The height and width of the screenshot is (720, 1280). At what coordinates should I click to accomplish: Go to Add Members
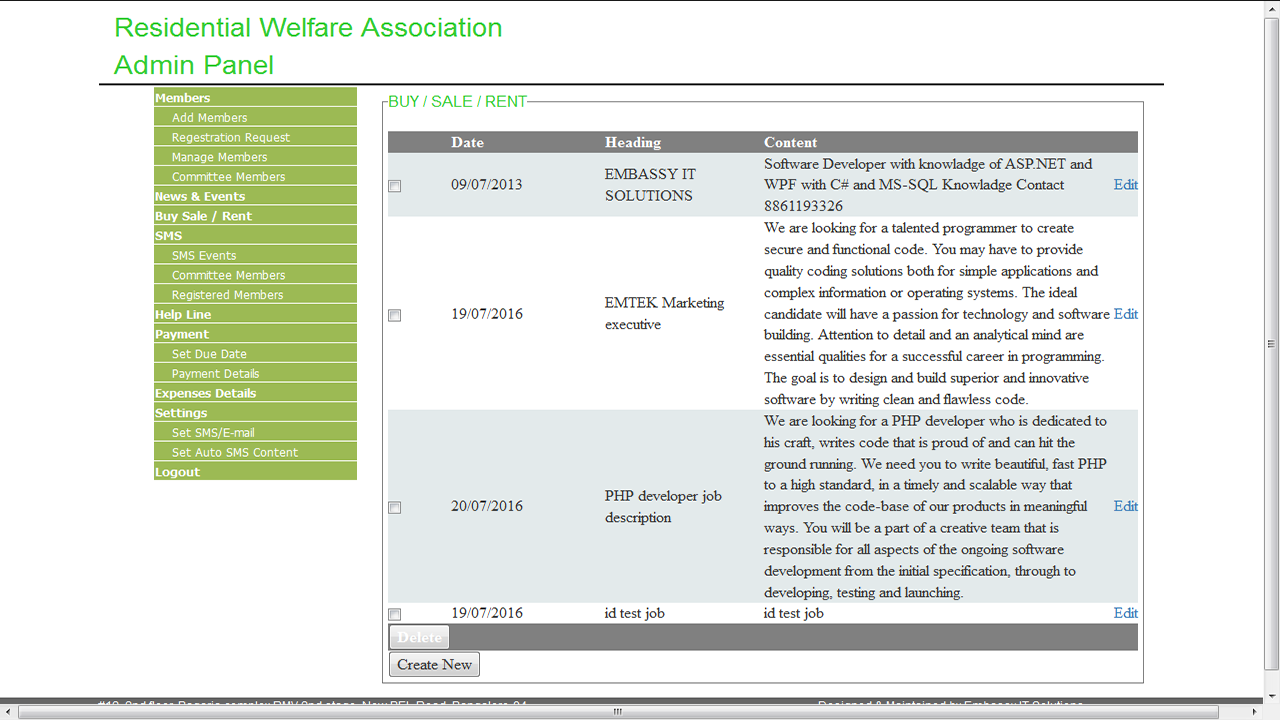coord(255,117)
